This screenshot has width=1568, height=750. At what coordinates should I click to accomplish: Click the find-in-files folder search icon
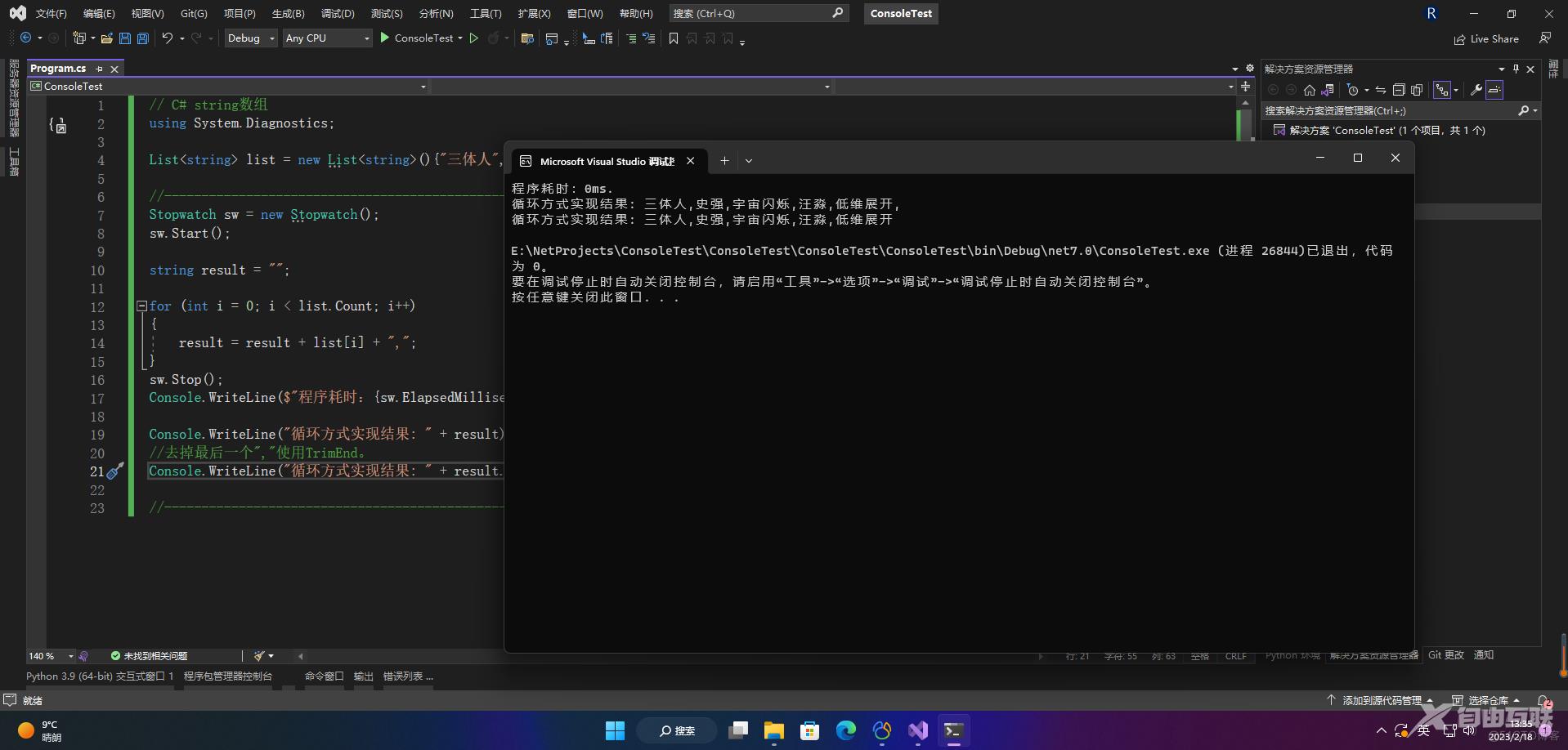coord(527,38)
